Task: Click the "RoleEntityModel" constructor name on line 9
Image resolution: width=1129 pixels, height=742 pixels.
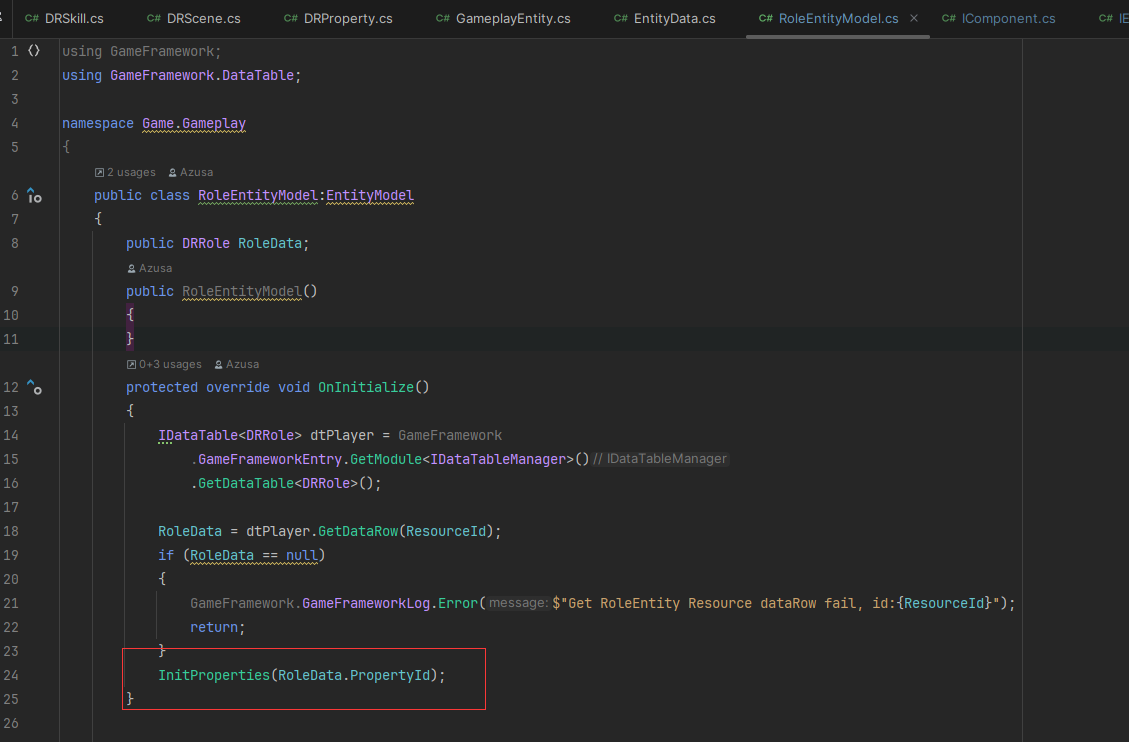Action: [x=242, y=291]
